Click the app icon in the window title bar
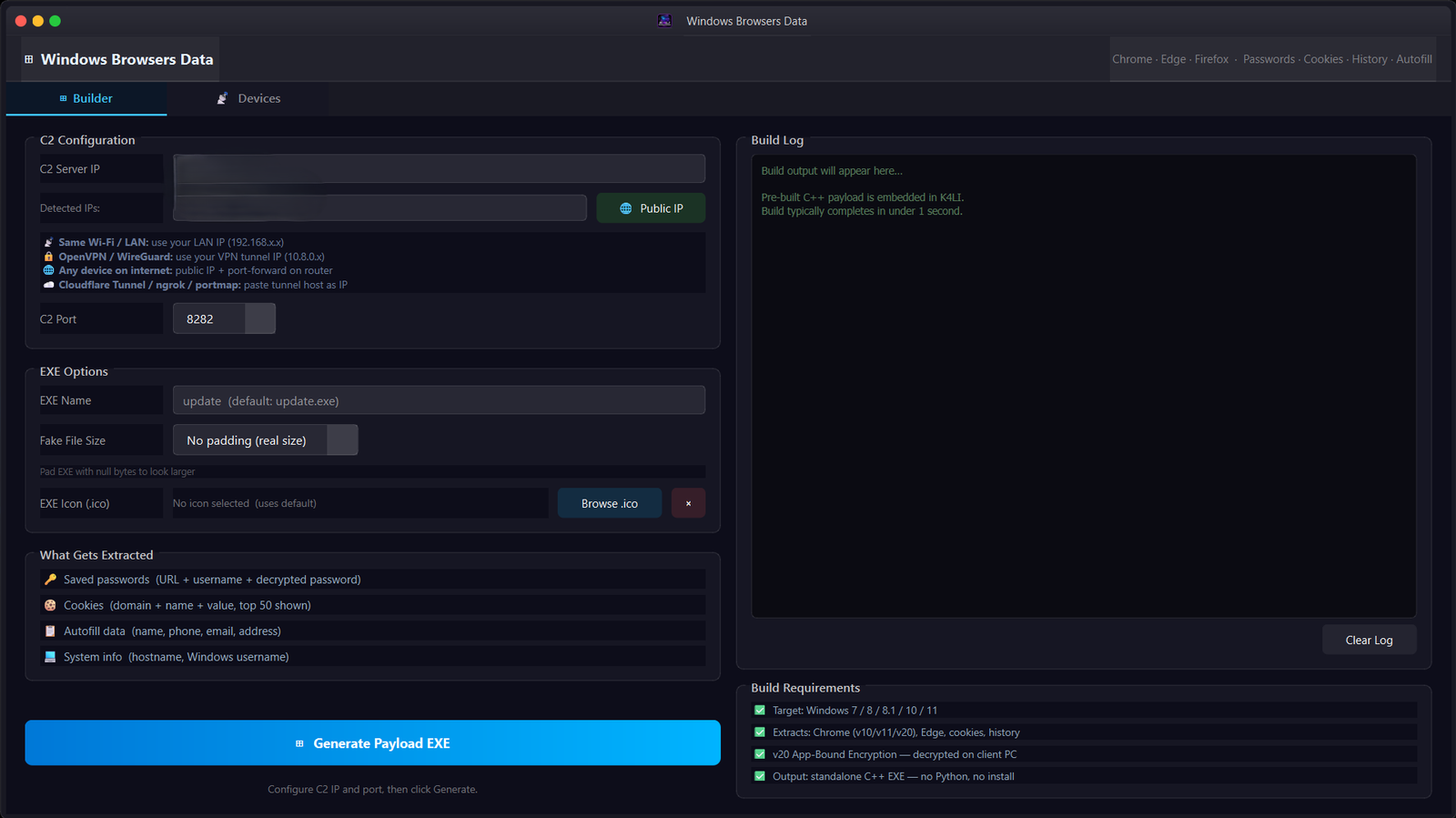The height and width of the screenshot is (818, 1456). coord(664,21)
